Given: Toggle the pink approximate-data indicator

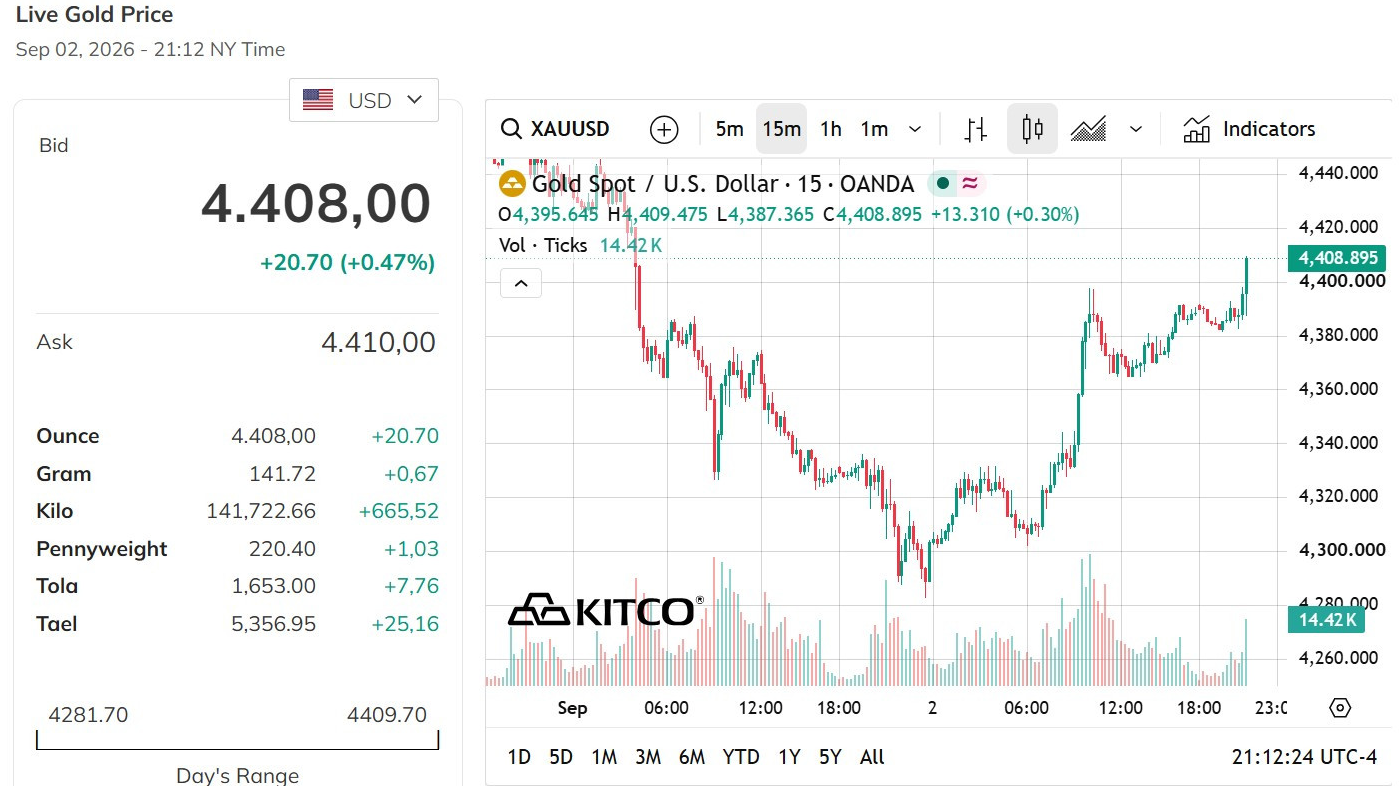Looking at the screenshot, I should tap(970, 184).
